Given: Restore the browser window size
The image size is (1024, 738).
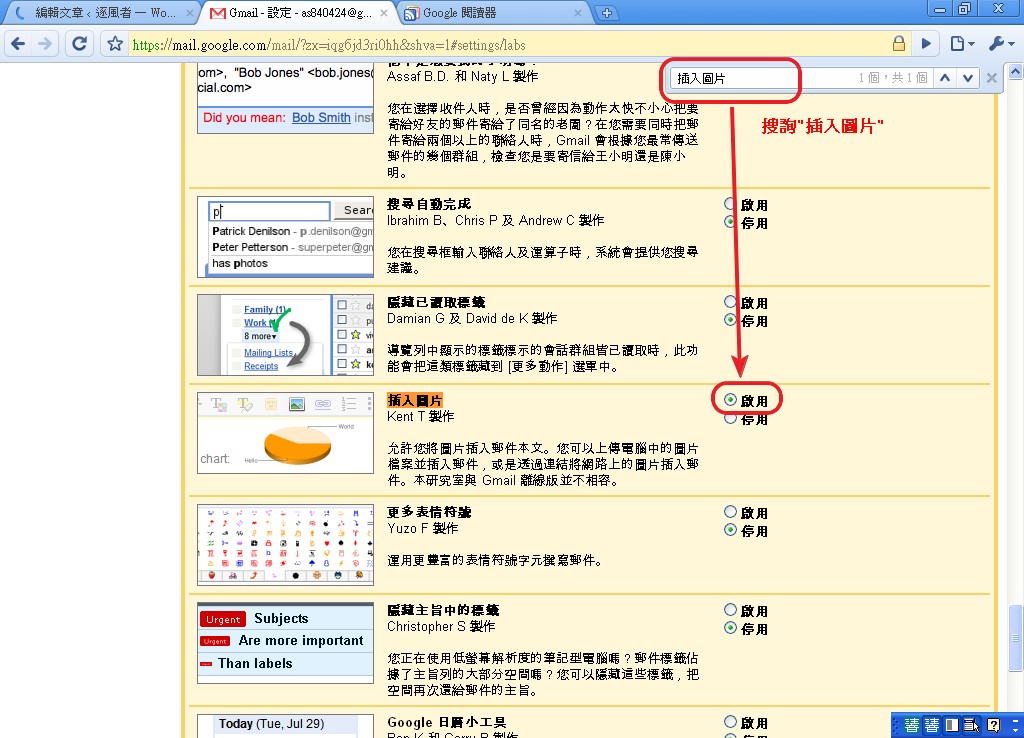Looking at the screenshot, I should (965, 8).
